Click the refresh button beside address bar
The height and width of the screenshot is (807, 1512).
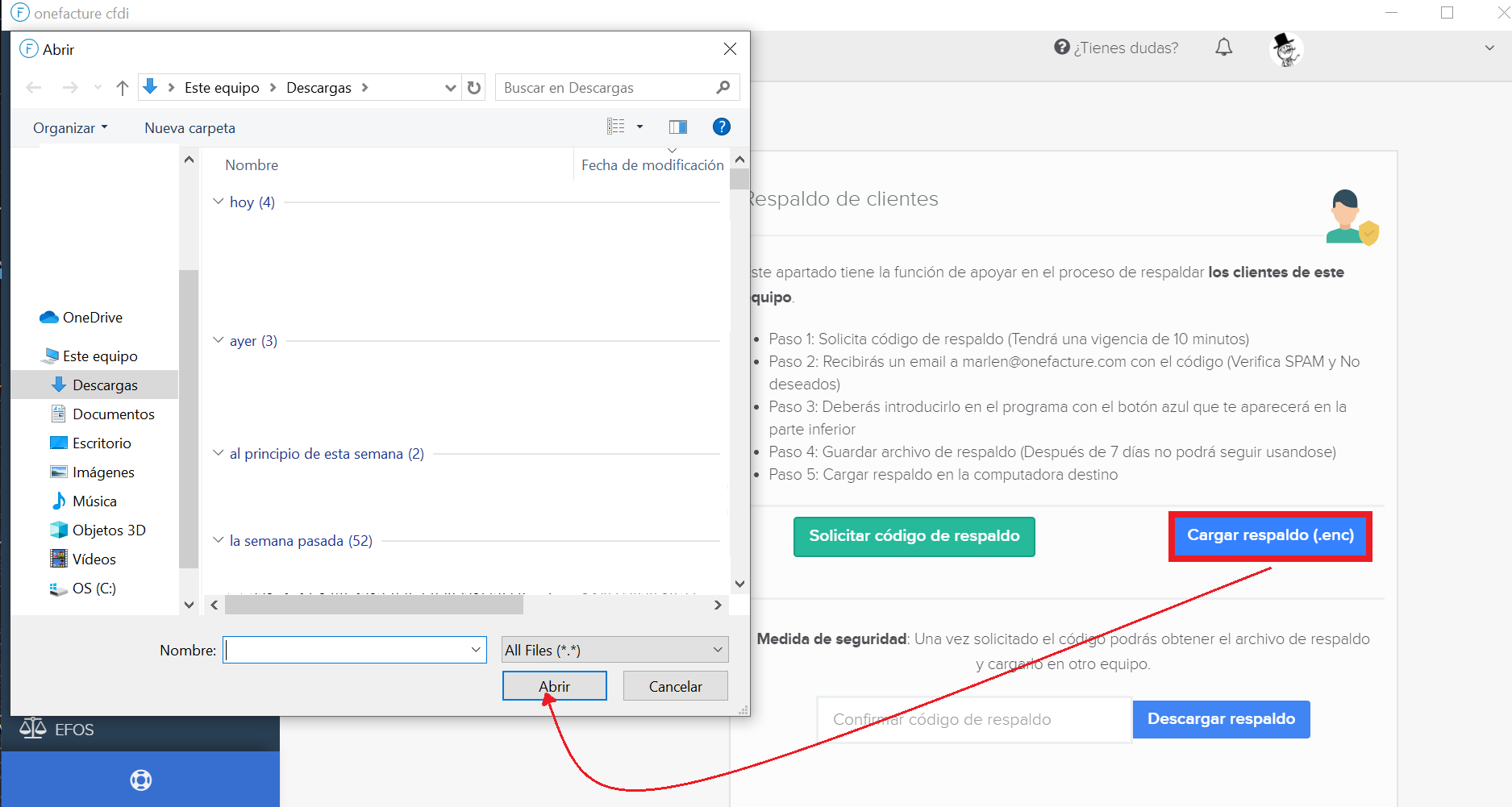pyautogui.click(x=474, y=88)
